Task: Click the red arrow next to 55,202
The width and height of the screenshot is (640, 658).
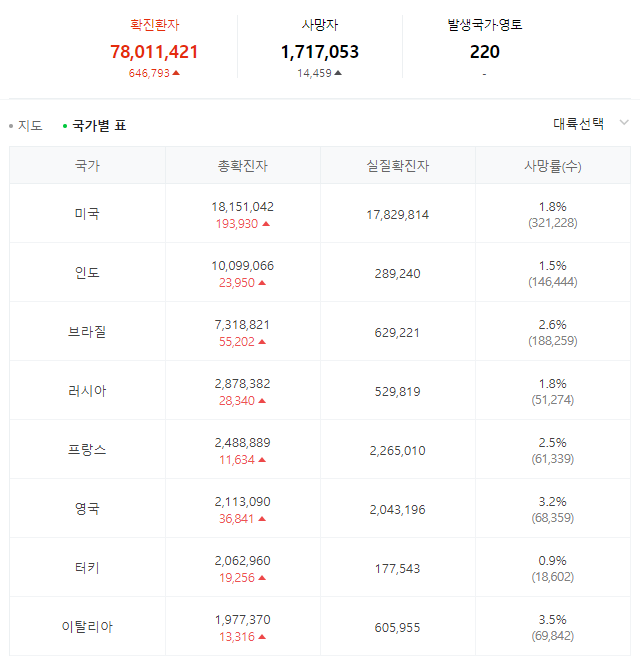Action: click(x=262, y=342)
